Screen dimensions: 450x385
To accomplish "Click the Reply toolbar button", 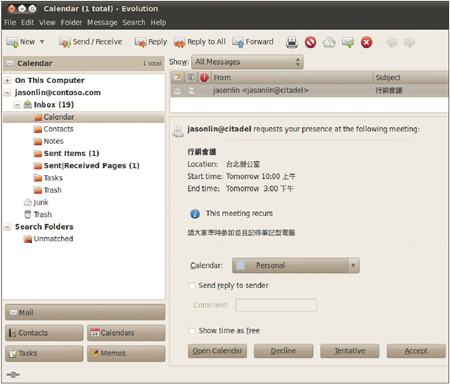I will [151, 42].
